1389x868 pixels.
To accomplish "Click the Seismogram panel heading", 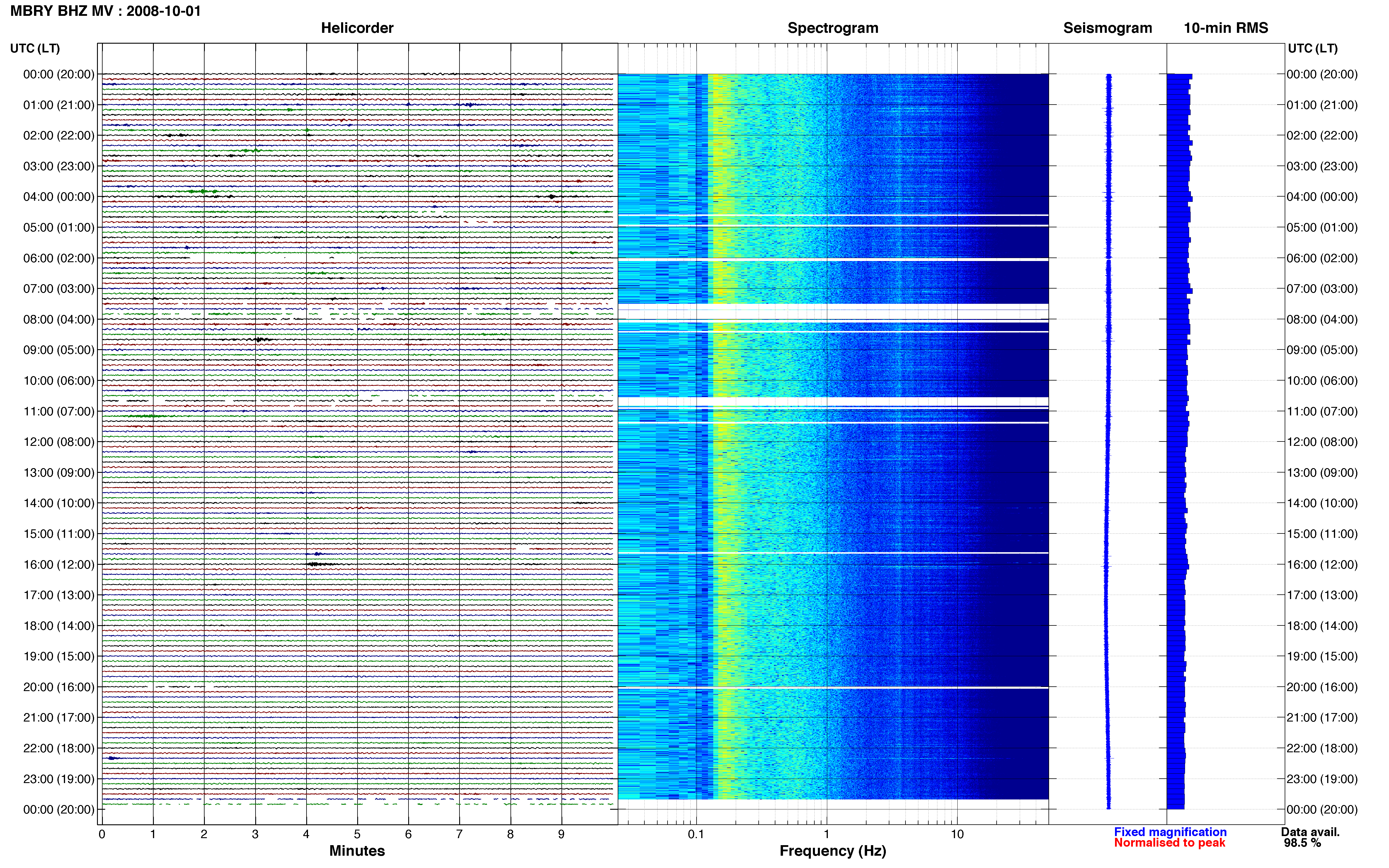I will coord(1108,28).
